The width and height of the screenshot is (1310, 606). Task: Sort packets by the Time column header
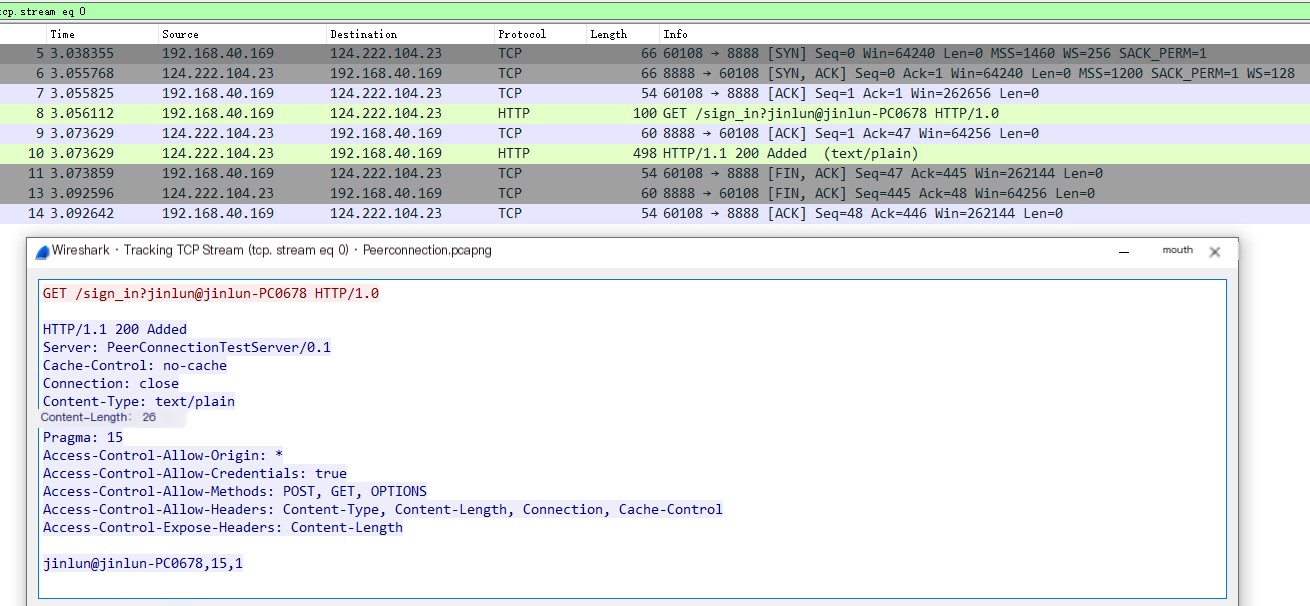click(x=62, y=34)
